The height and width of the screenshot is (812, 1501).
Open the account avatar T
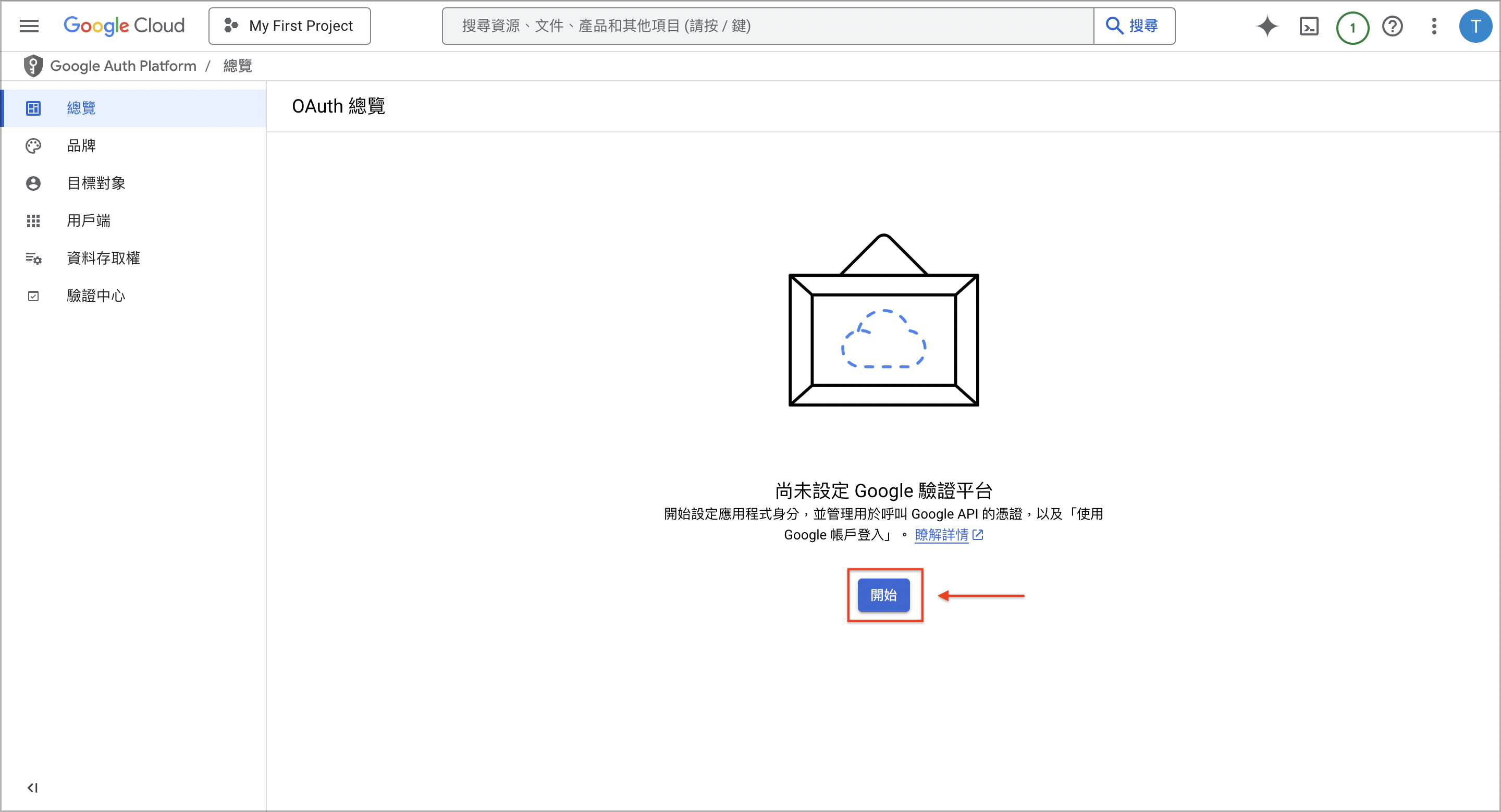tap(1475, 26)
